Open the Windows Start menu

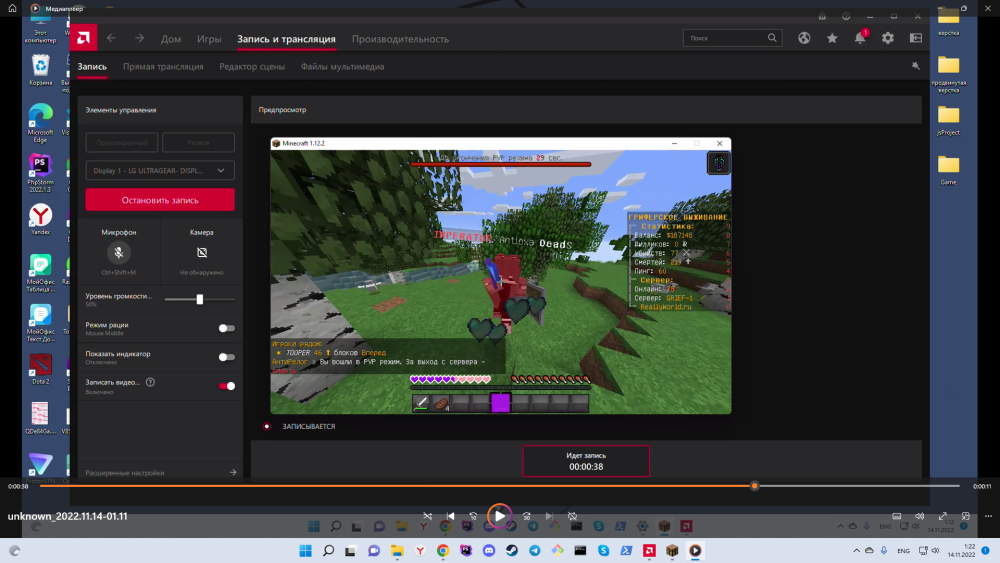point(305,550)
